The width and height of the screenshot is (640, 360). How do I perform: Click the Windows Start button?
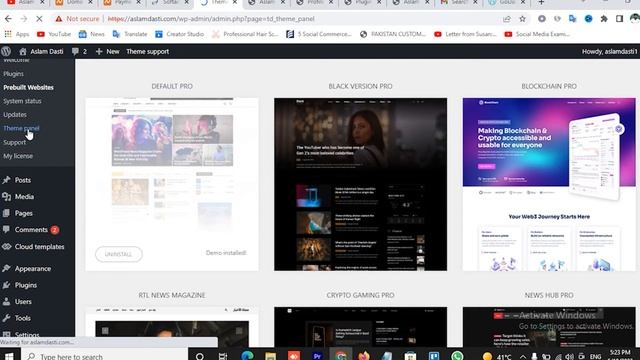[x=9, y=356]
